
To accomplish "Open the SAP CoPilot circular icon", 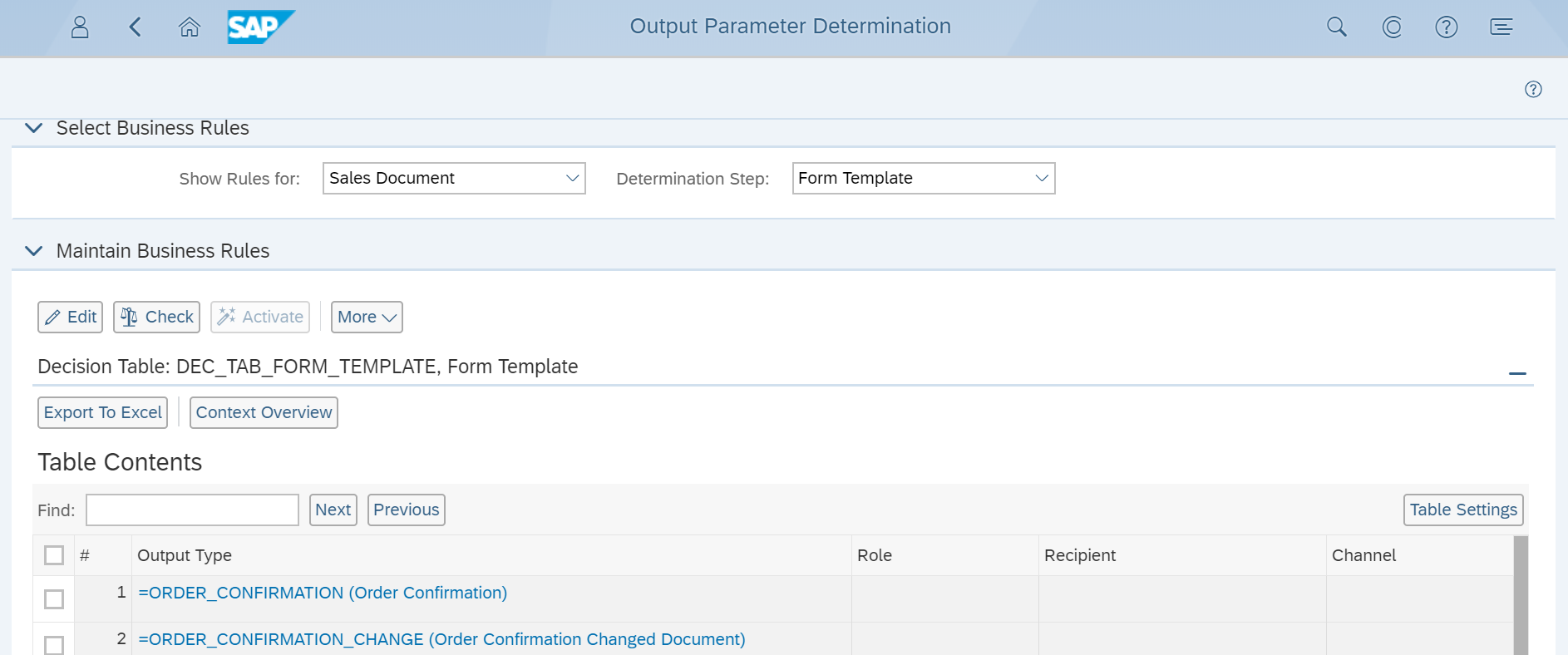I will coord(1392,27).
